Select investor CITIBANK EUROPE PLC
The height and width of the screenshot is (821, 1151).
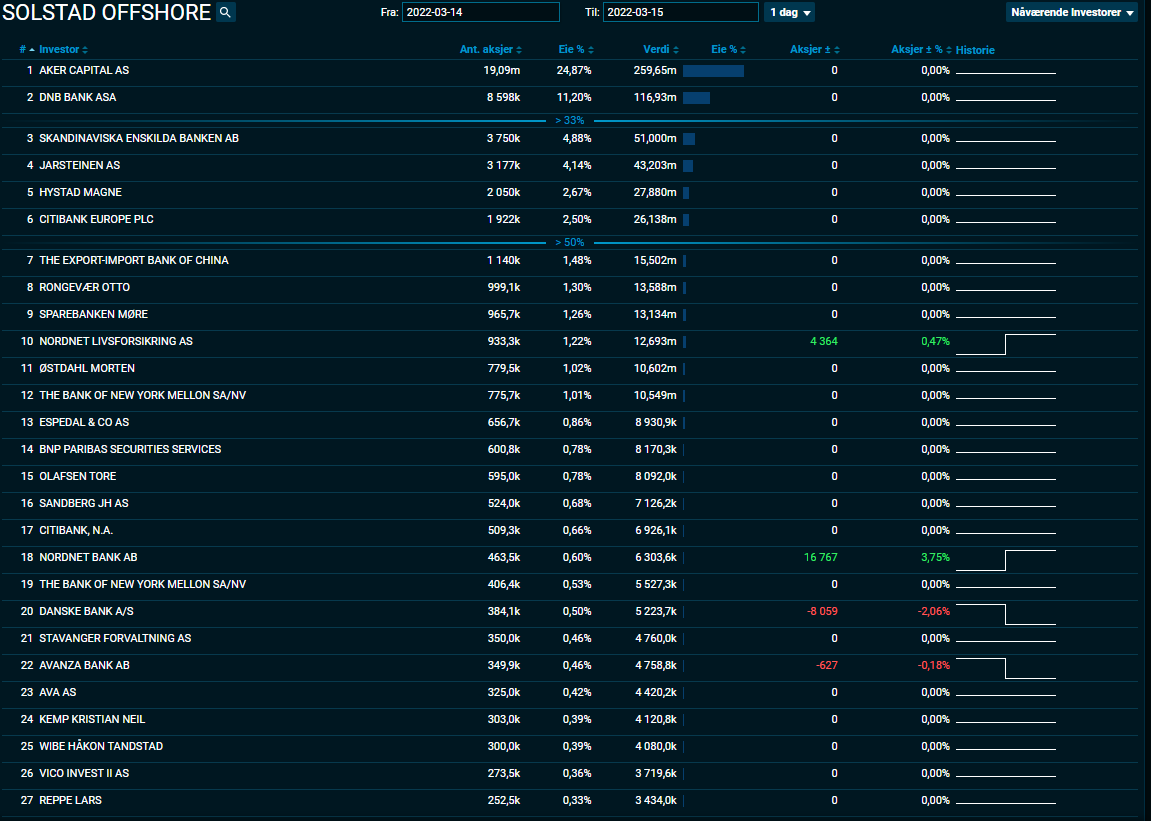coord(96,220)
